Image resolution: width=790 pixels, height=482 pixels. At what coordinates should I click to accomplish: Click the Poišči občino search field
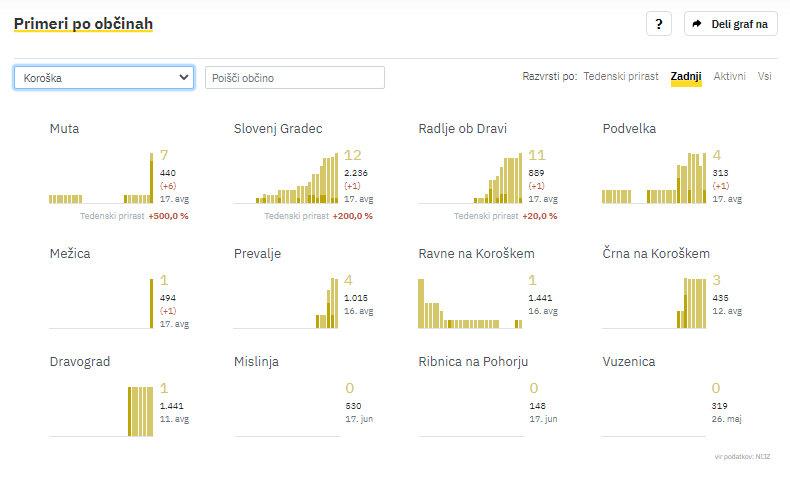(294, 77)
